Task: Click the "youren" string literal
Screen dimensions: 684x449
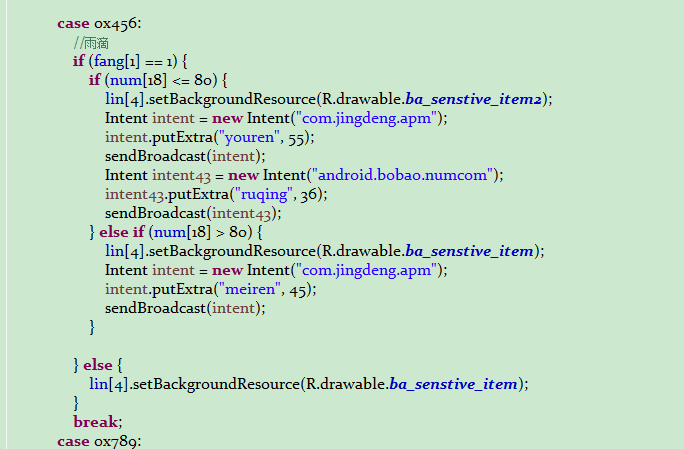Action: tap(246, 137)
